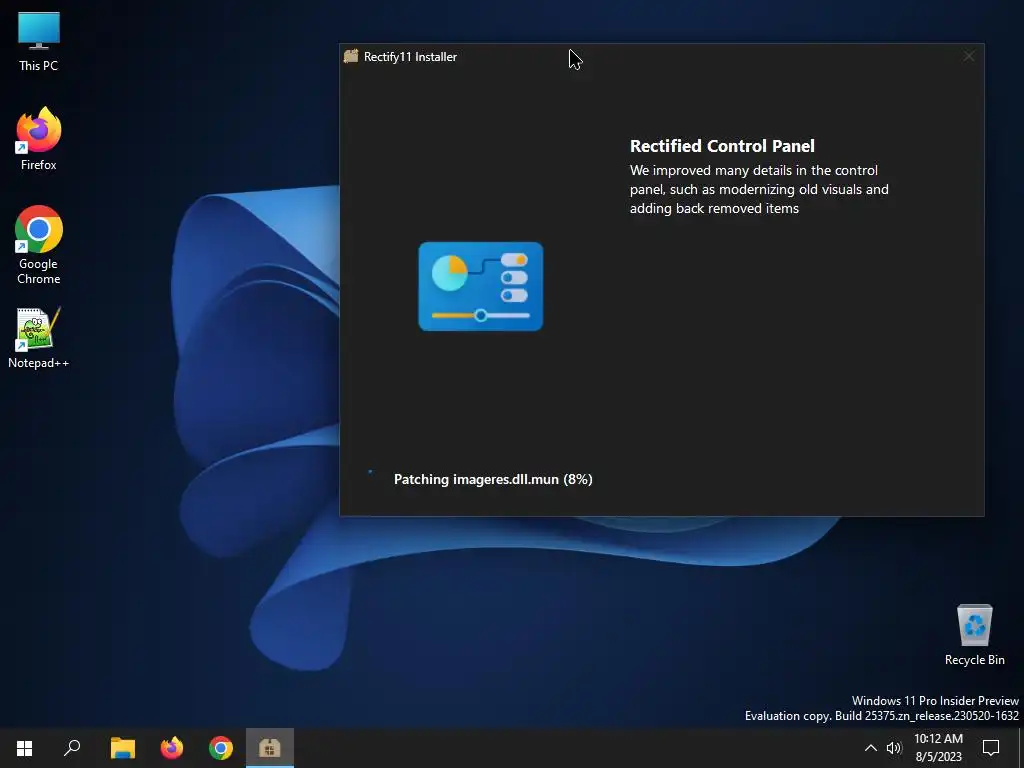
Task: Open taskbar Search magnifier
Action: (x=72, y=748)
